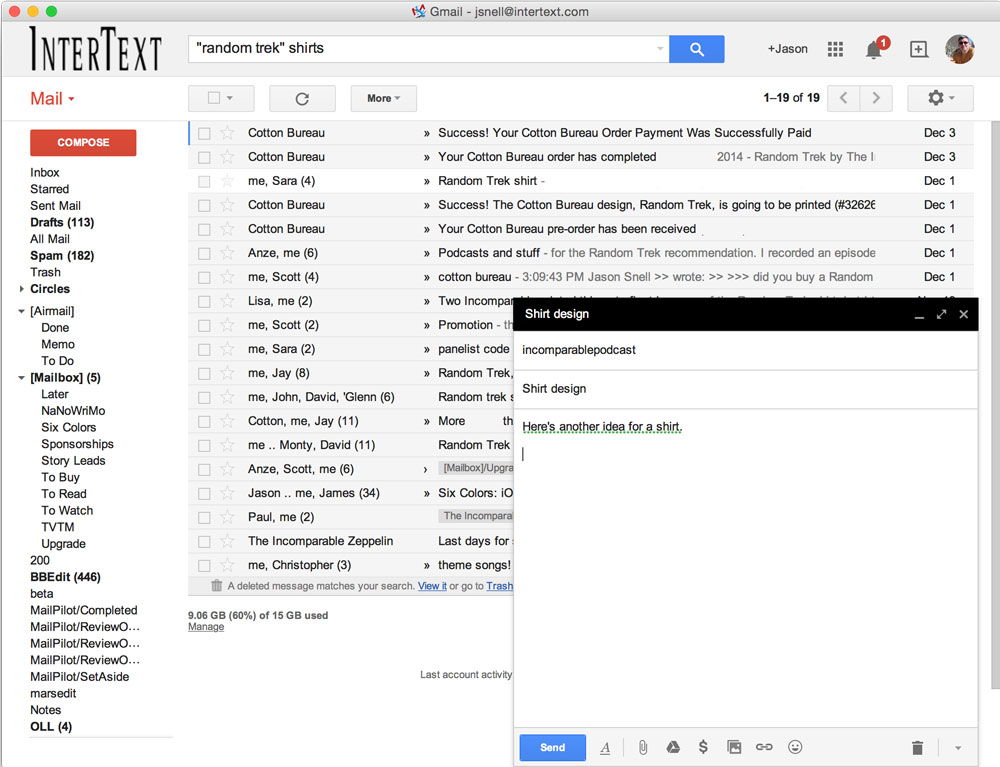This screenshot has height=767, width=1000.
Task: Check the me, Jay (8) message
Action: [x=204, y=374]
